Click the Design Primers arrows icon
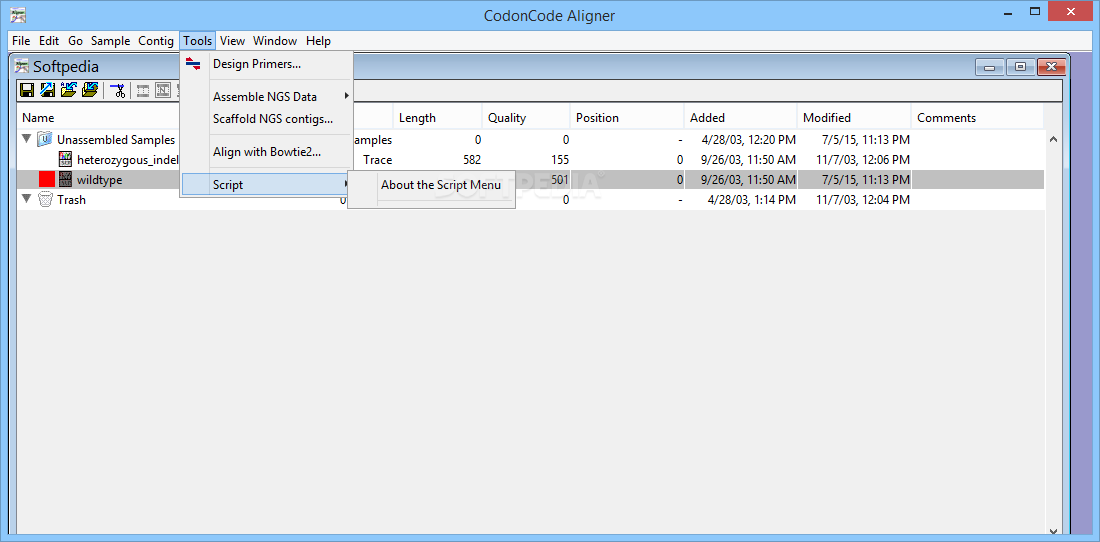 click(193, 64)
